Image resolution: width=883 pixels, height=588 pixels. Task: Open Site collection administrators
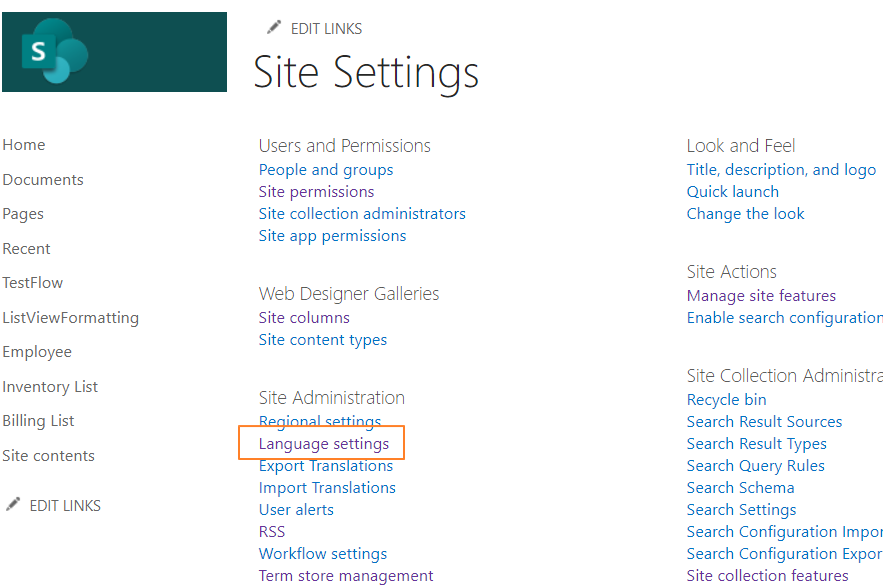coord(362,213)
